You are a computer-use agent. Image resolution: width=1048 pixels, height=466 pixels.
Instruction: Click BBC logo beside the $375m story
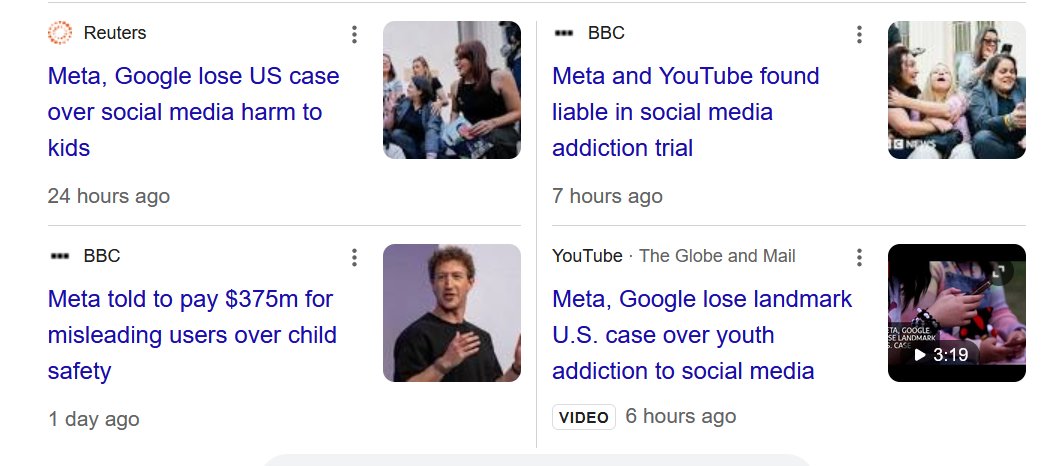click(60, 256)
